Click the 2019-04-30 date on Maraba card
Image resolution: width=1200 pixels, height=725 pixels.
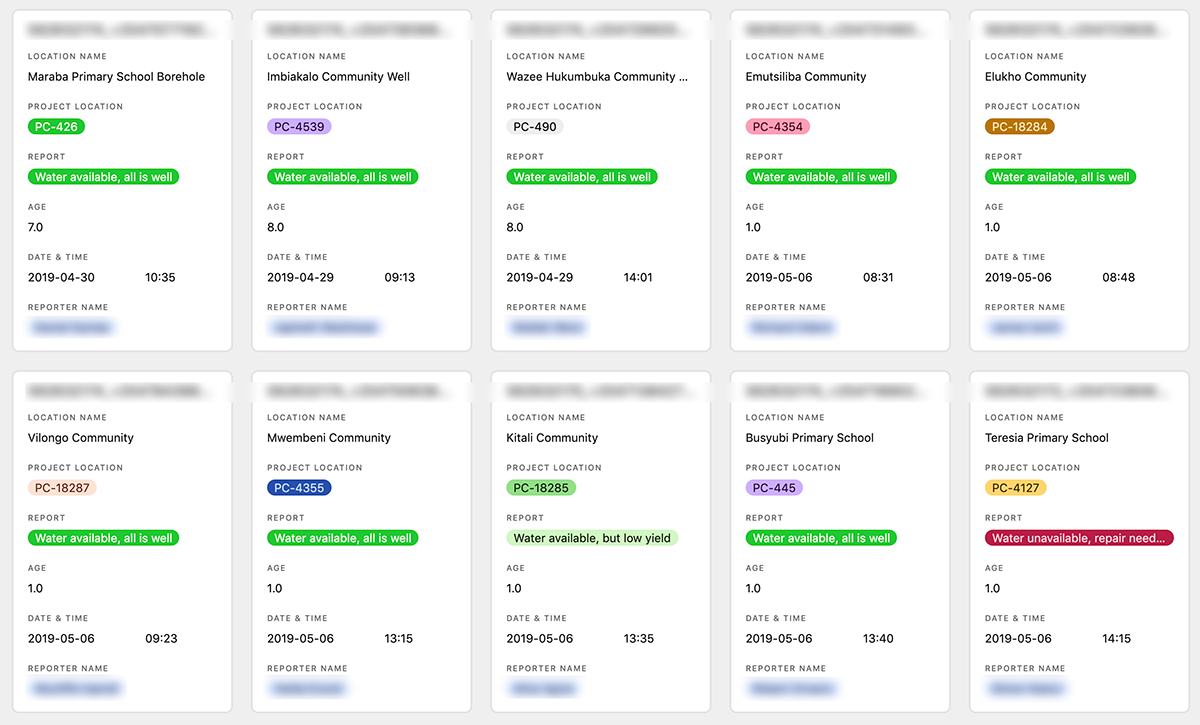61,277
